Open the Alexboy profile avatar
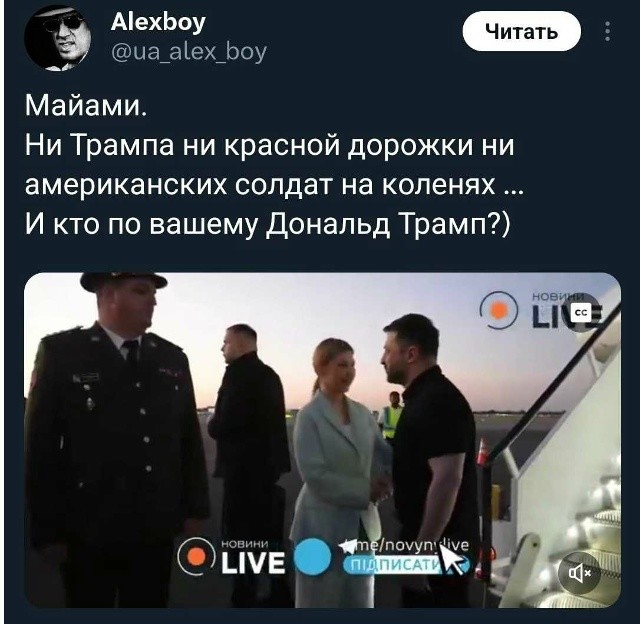Image resolution: width=640 pixels, height=624 pixels. pos(57,38)
